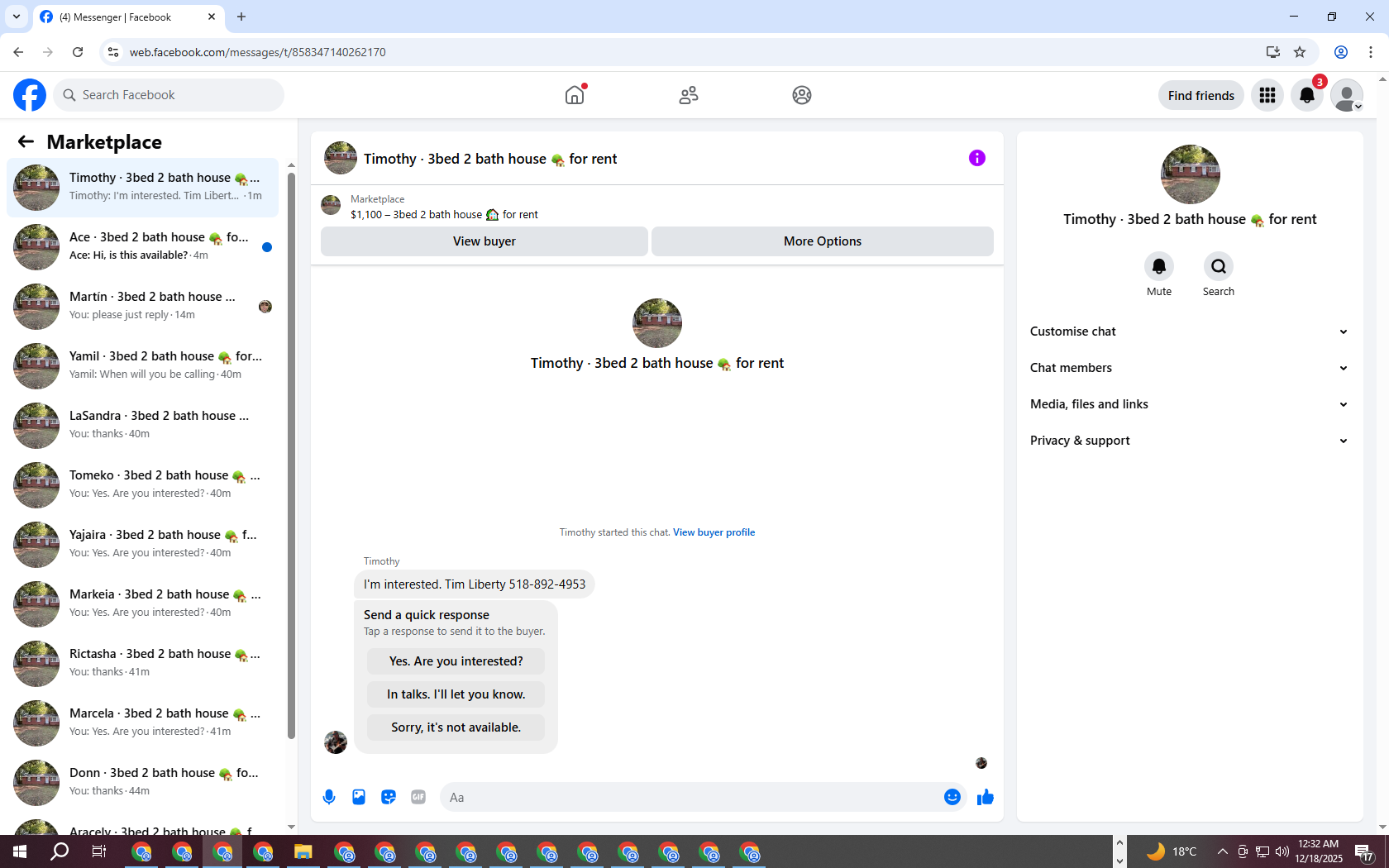Open Martín conversation in list
Viewport: 1389px width, 868px height.
pos(142,306)
